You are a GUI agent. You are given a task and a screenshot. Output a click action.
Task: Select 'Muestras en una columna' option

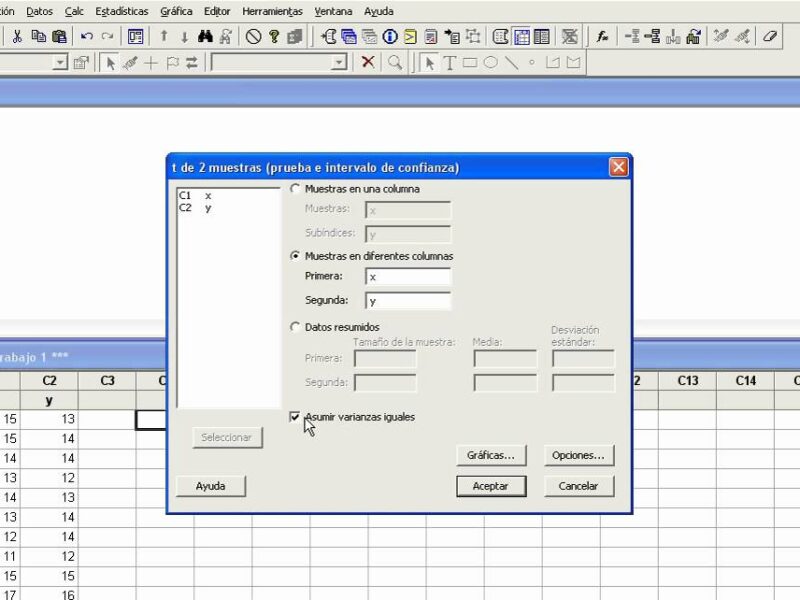(x=295, y=188)
